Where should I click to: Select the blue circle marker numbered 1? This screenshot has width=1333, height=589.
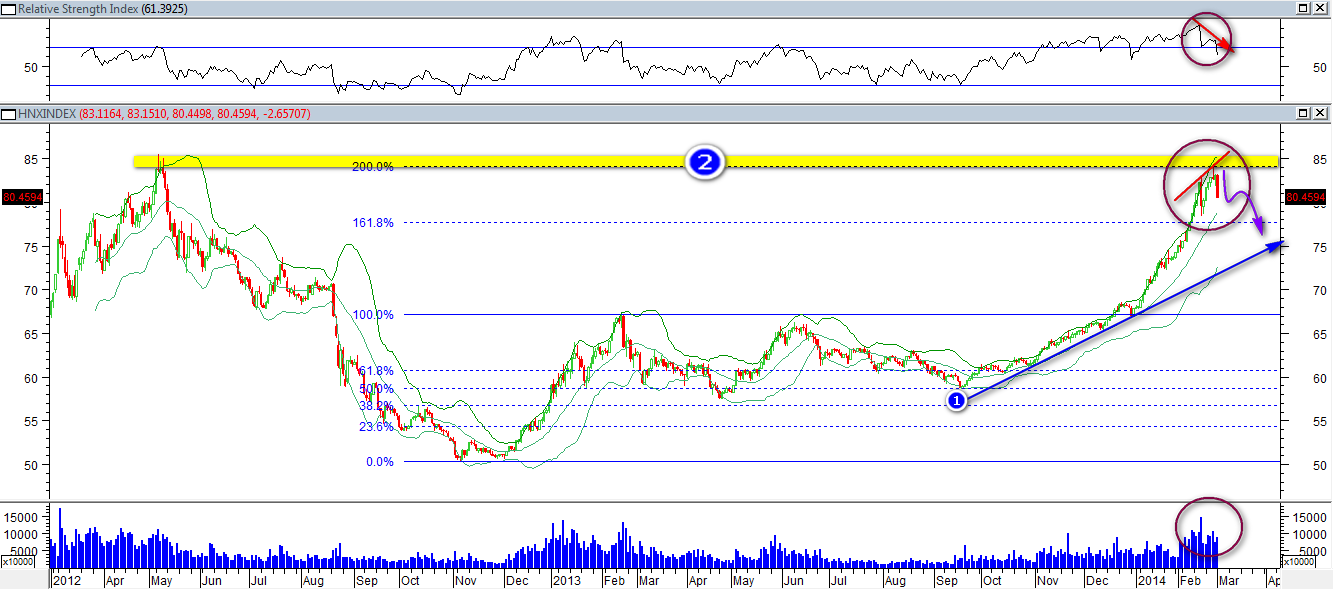955,400
